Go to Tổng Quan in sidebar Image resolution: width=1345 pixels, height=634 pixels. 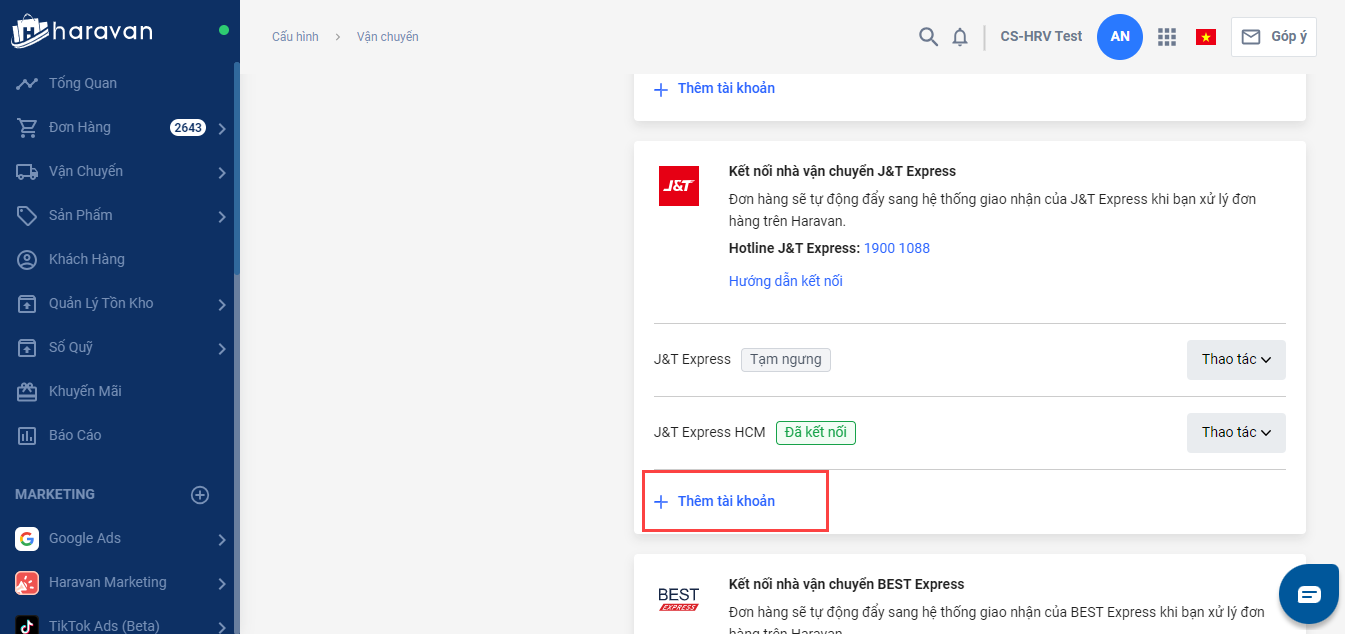pos(83,83)
